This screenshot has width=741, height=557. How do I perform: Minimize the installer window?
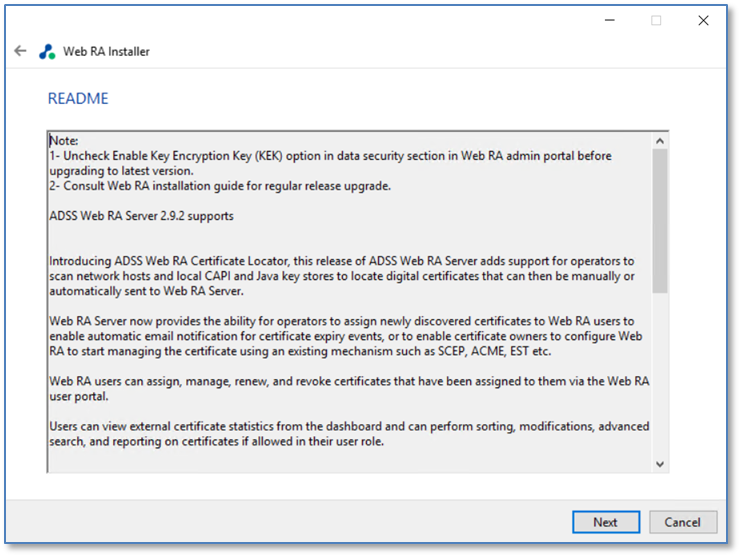point(610,20)
